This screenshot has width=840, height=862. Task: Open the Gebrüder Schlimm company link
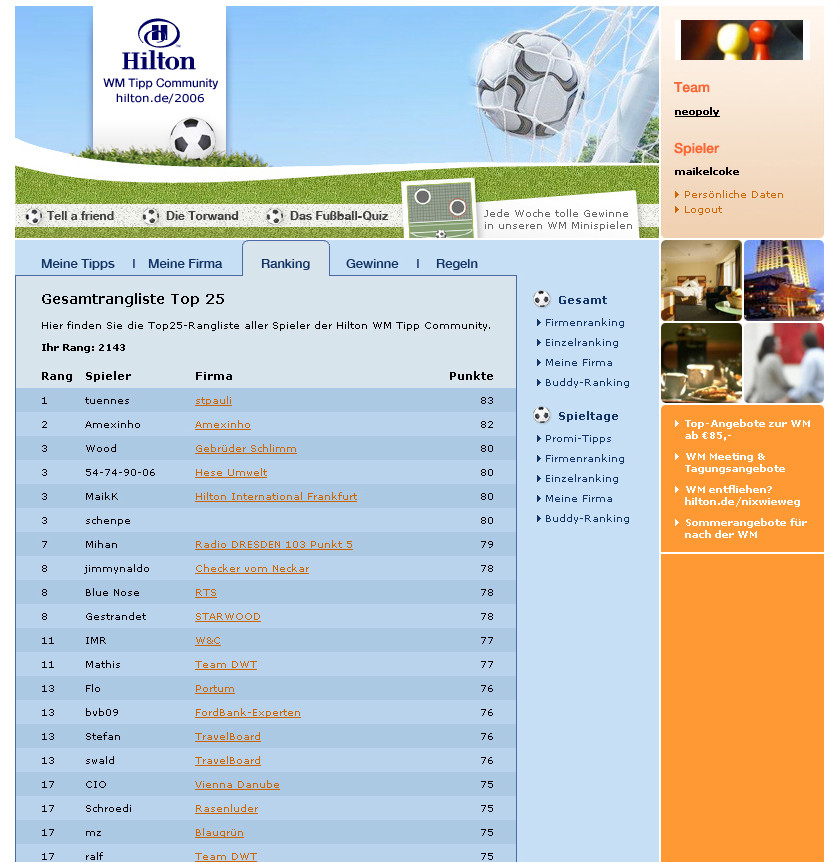tap(246, 449)
